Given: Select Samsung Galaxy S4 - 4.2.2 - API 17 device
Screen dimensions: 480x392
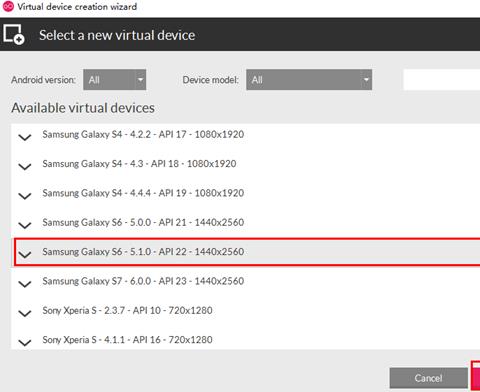Looking at the screenshot, I should coord(143,134).
